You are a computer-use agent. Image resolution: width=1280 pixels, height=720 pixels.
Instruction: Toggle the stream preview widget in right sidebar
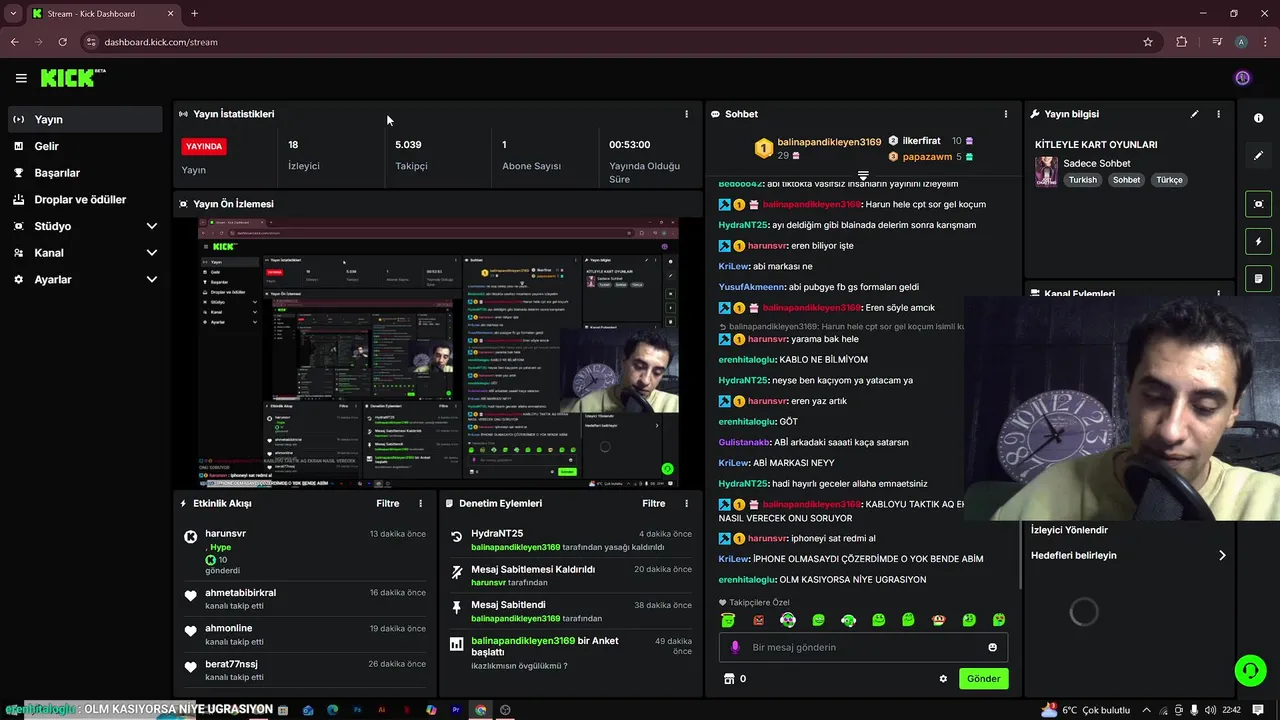click(x=1258, y=204)
